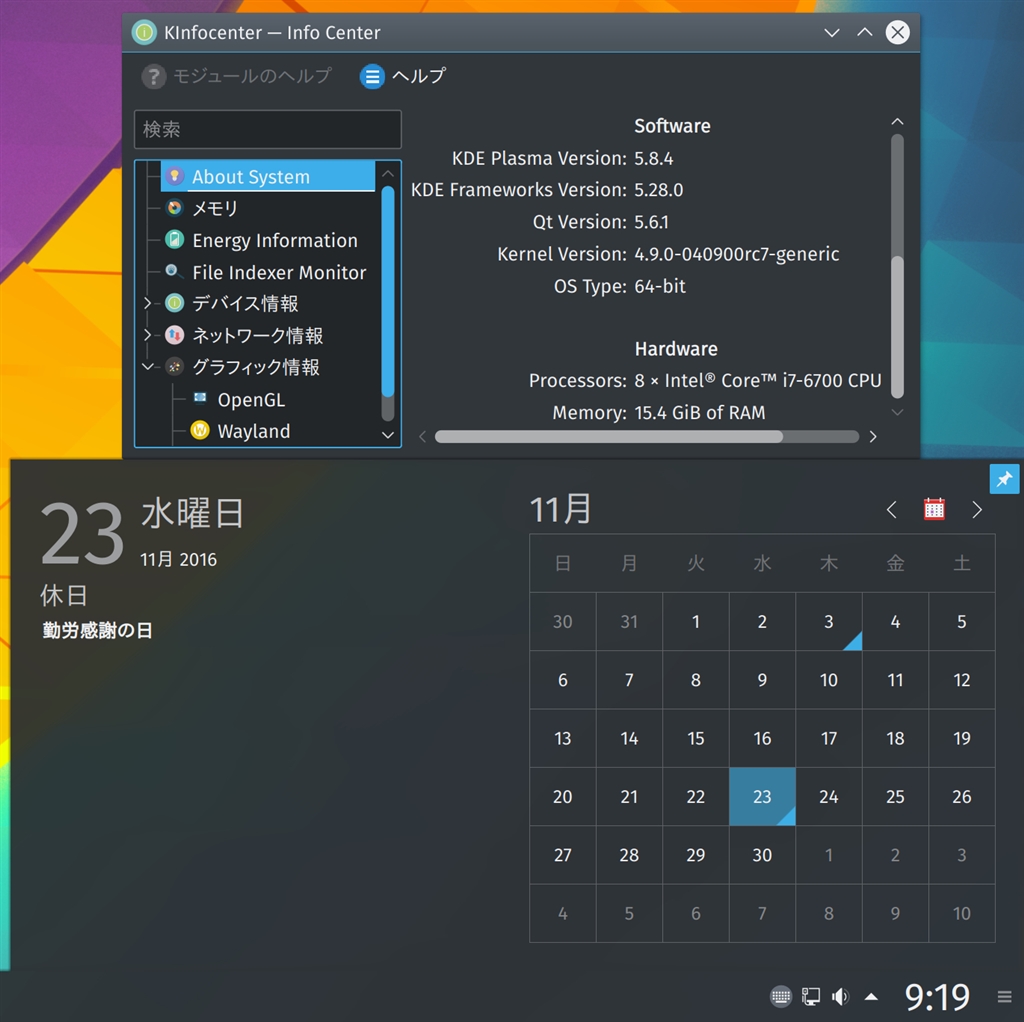Click the KInfocenter keep-above chevron button
Image resolution: width=1024 pixels, height=1022 pixels.
(865, 32)
